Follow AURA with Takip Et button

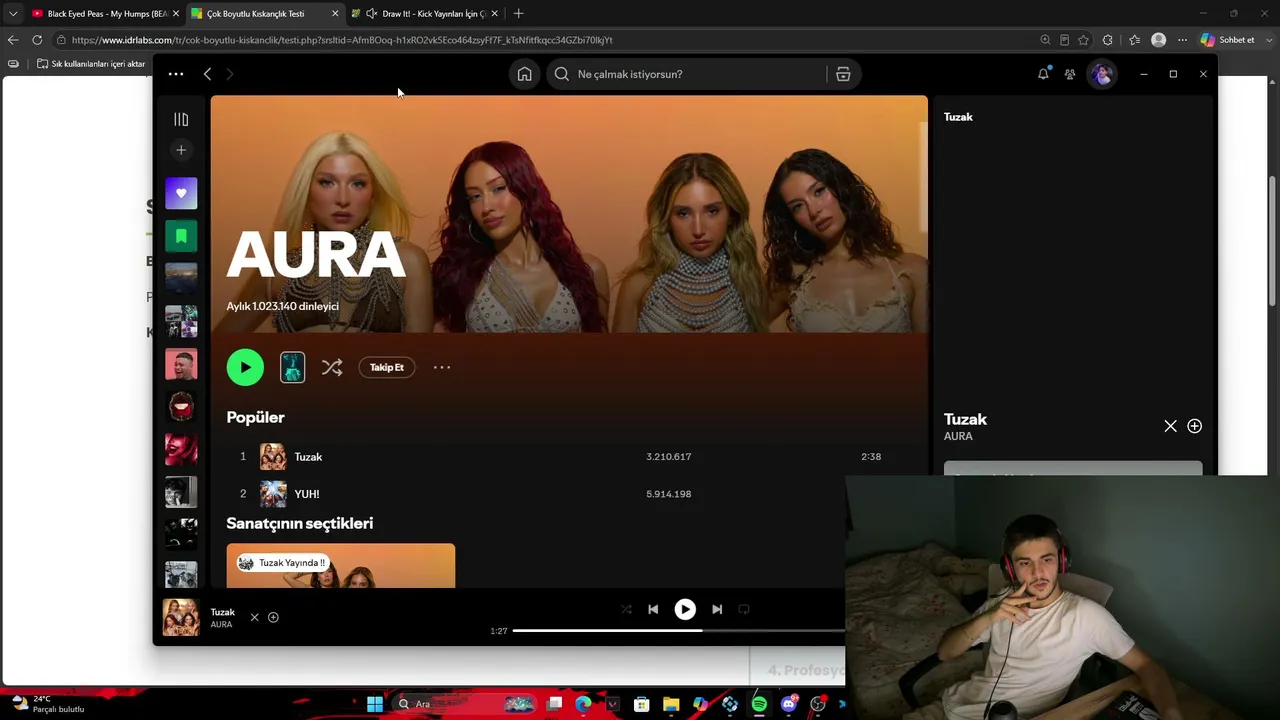(x=387, y=367)
